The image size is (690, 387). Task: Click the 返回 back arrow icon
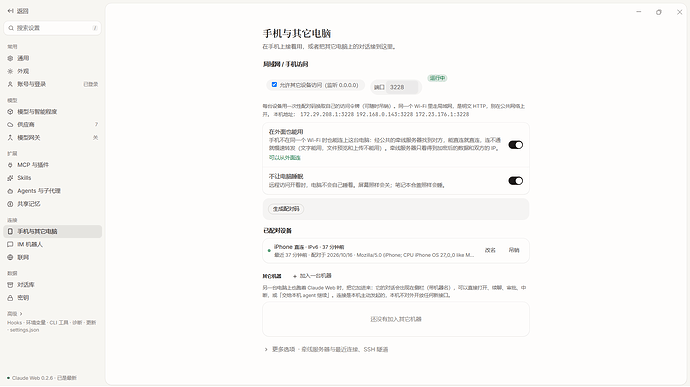pyautogui.click(x=10, y=11)
